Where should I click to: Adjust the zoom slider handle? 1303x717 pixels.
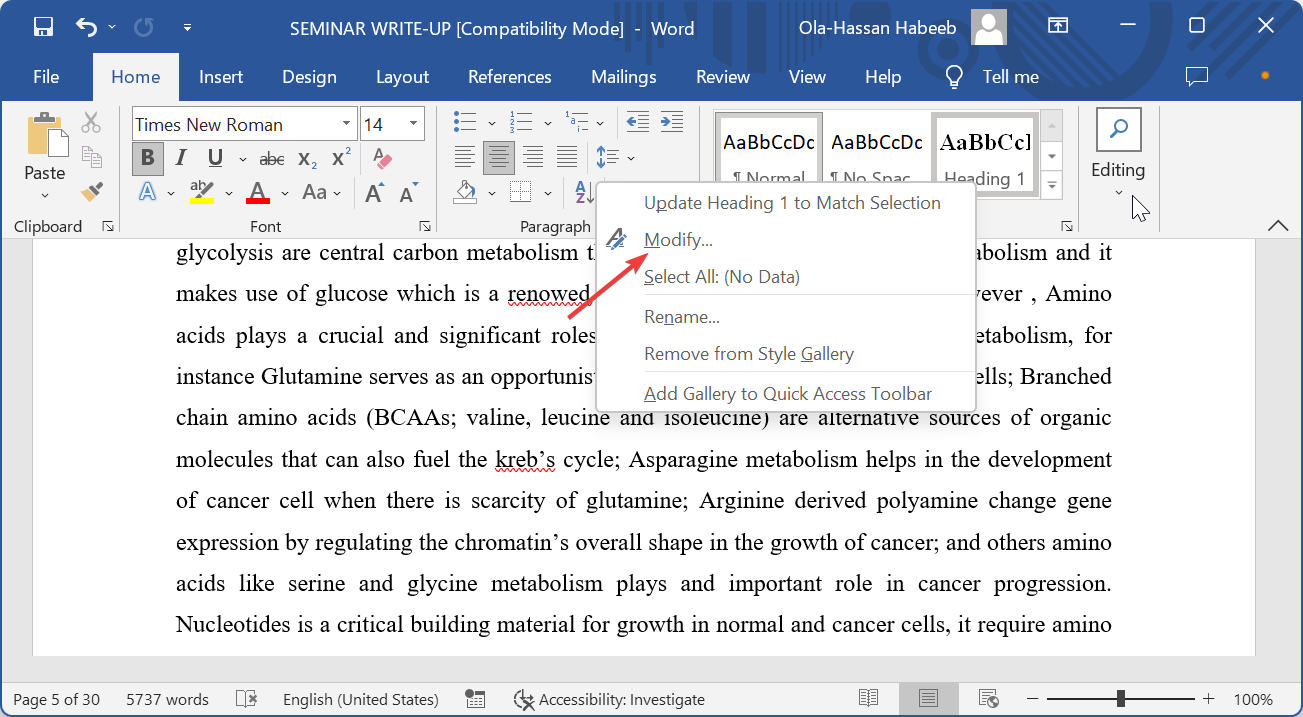click(x=1121, y=699)
